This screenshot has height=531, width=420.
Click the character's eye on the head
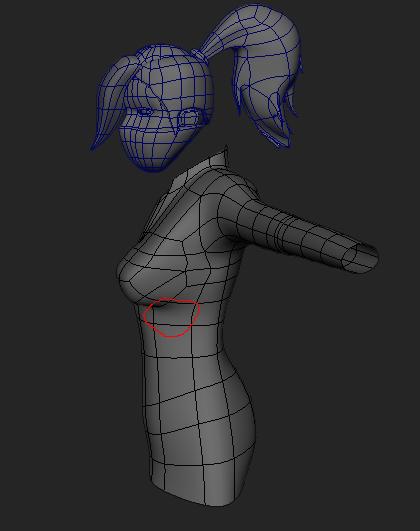[x=145, y=111]
